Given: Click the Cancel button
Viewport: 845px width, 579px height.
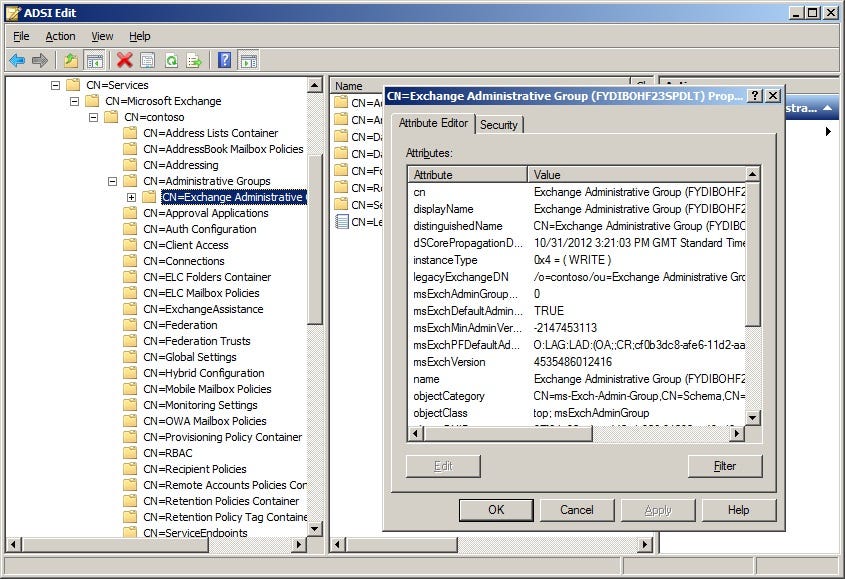Looking at the screenshot, I should (577, 510).
